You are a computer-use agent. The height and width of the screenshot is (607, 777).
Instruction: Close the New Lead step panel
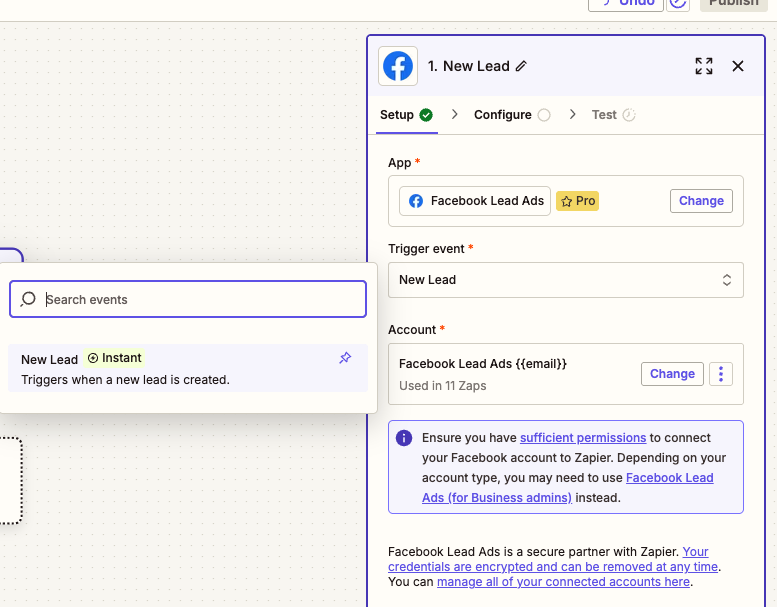tap(738, 66)
